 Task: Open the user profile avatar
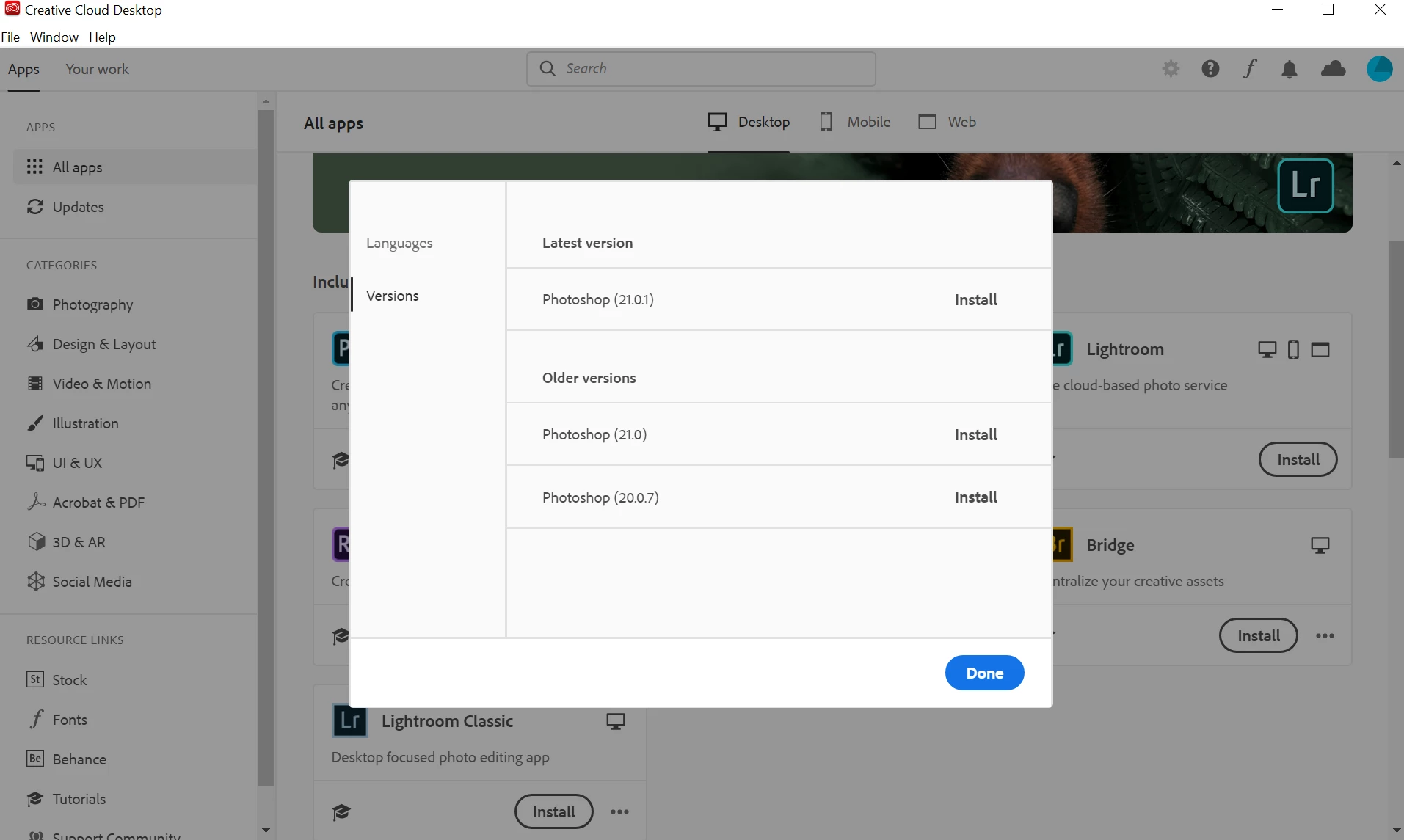(1380, 69)
